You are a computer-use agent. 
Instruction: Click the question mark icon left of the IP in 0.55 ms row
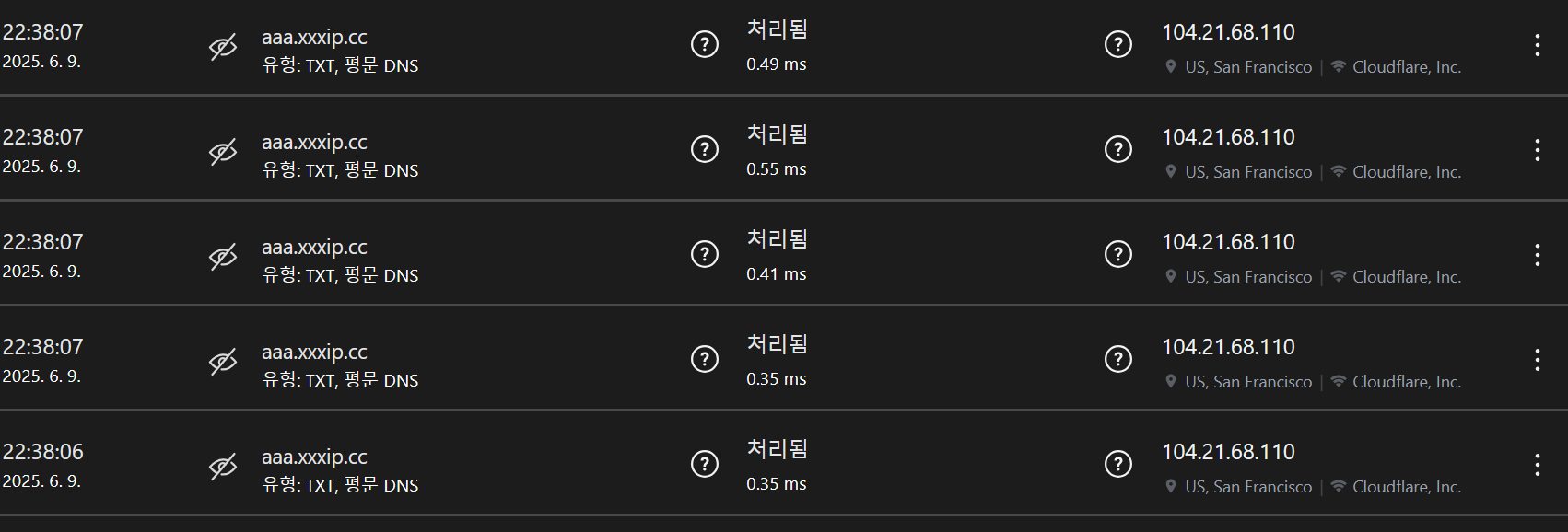1118,148
